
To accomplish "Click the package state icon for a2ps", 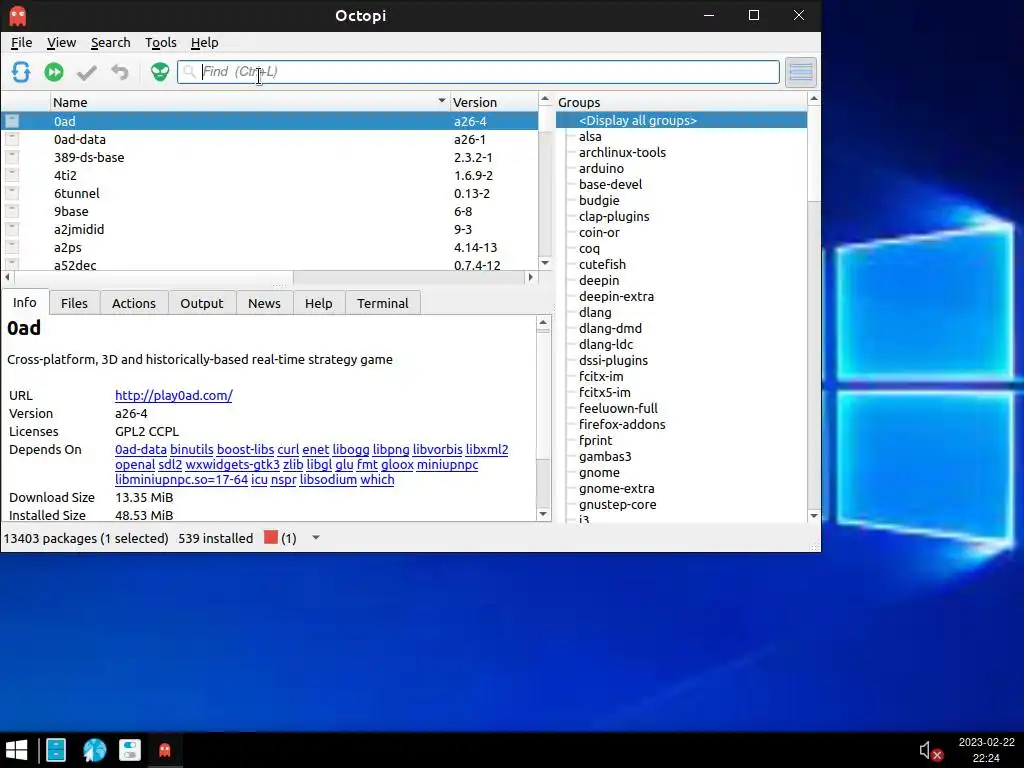I will 12,247.
